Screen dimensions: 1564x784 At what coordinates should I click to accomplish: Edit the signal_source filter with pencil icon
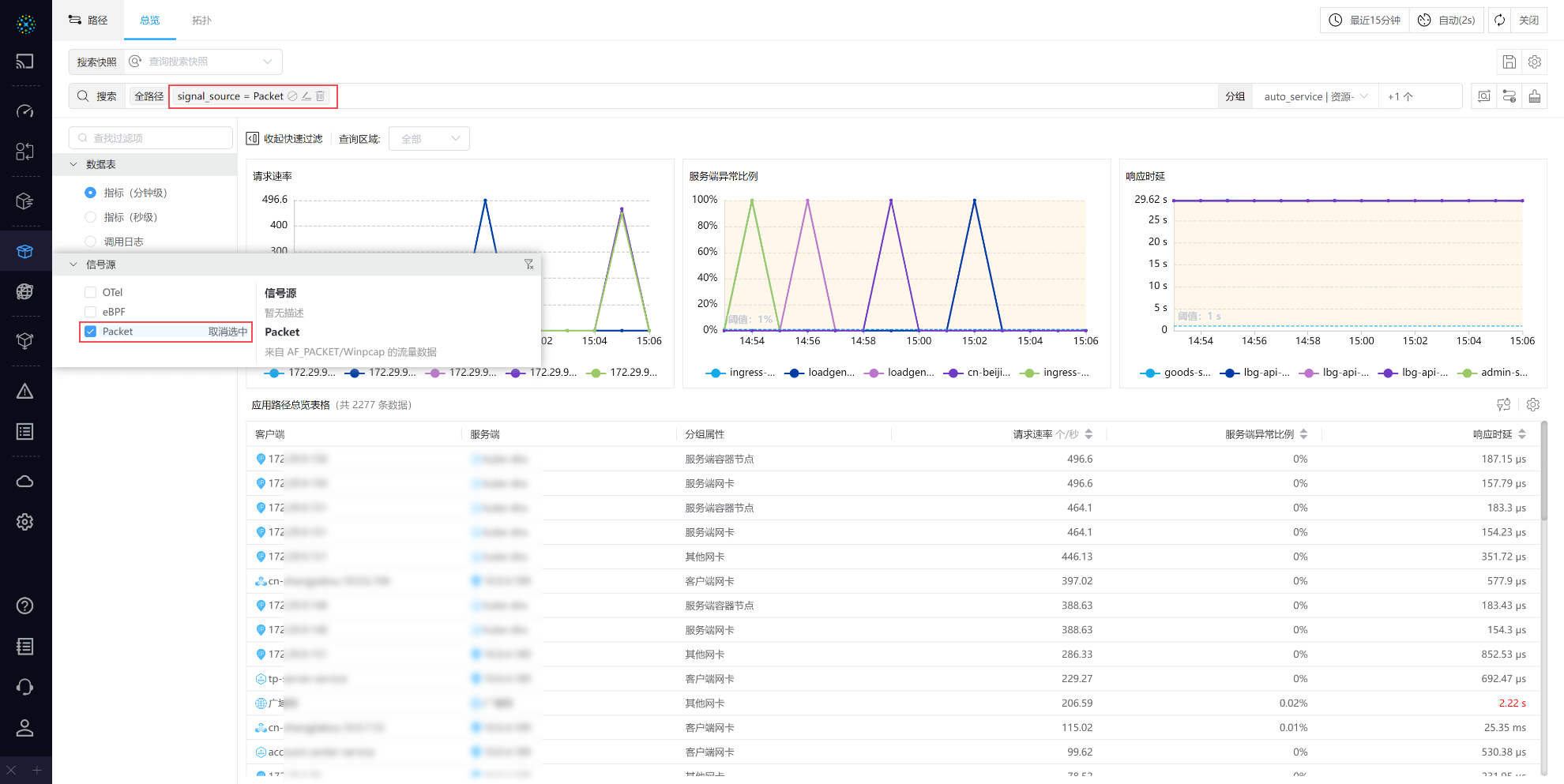(x=306, y=96)
